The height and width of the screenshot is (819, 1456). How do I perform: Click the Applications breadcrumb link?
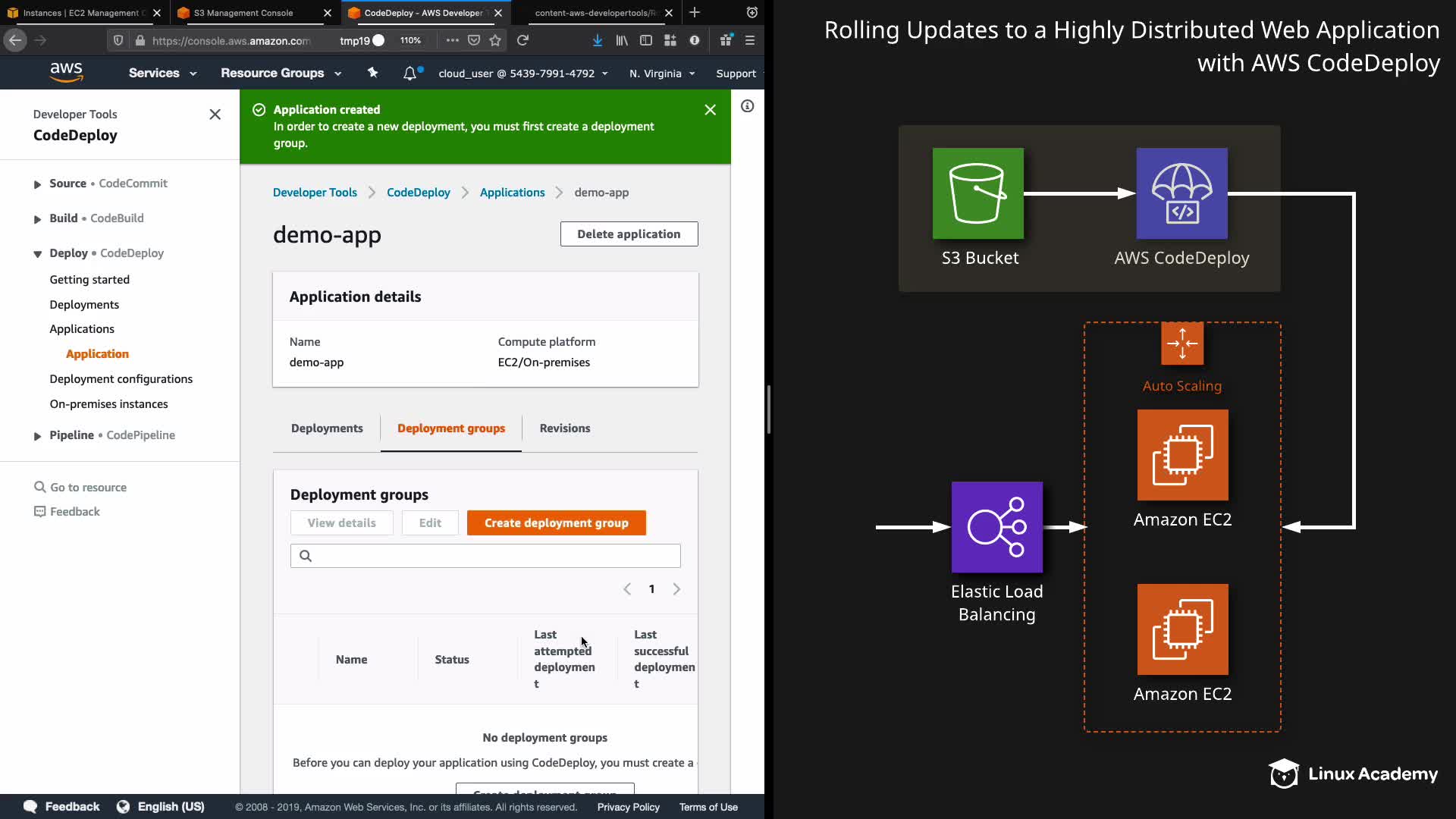pyautogui.click(x=512, y=193)
